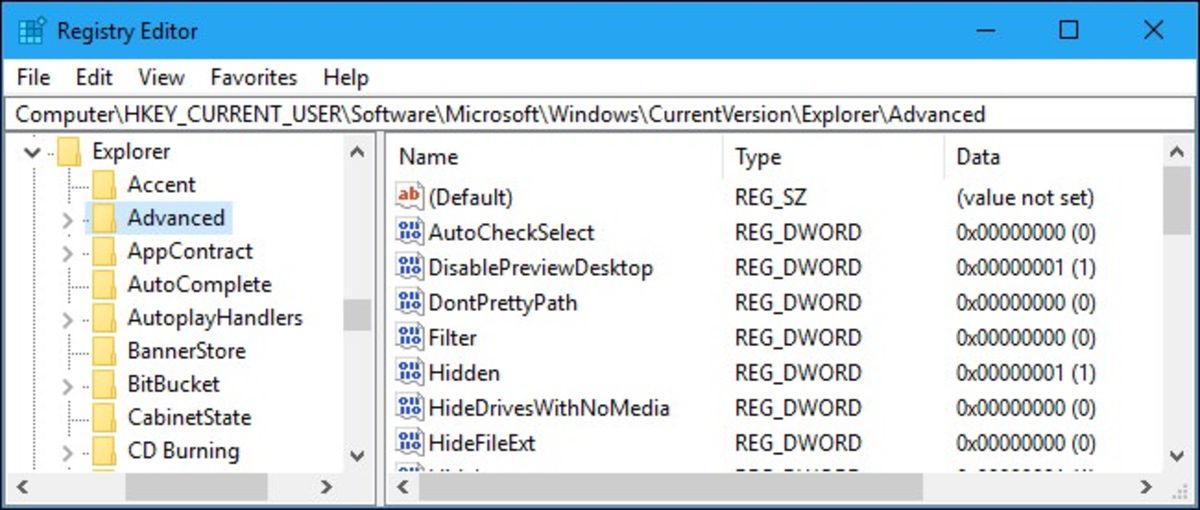Click the CD Burning folder icon
The width and height of the screenshot is (1200, 510).
(x=104, y=451)
